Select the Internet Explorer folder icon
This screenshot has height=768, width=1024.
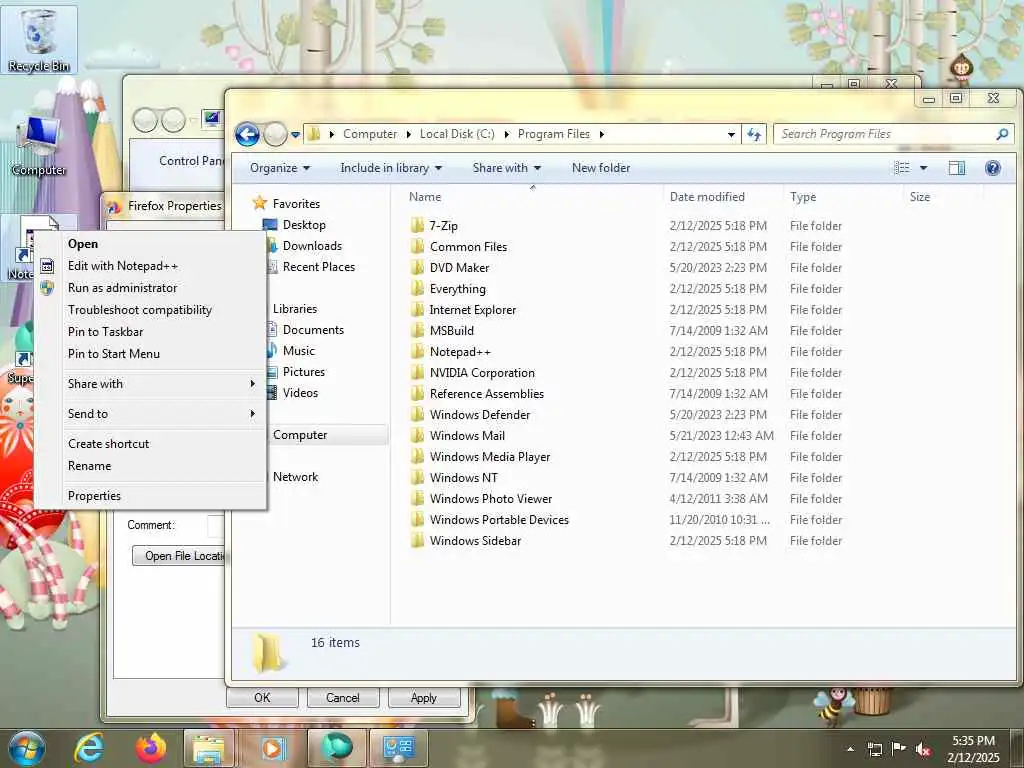tap(417, 310)
